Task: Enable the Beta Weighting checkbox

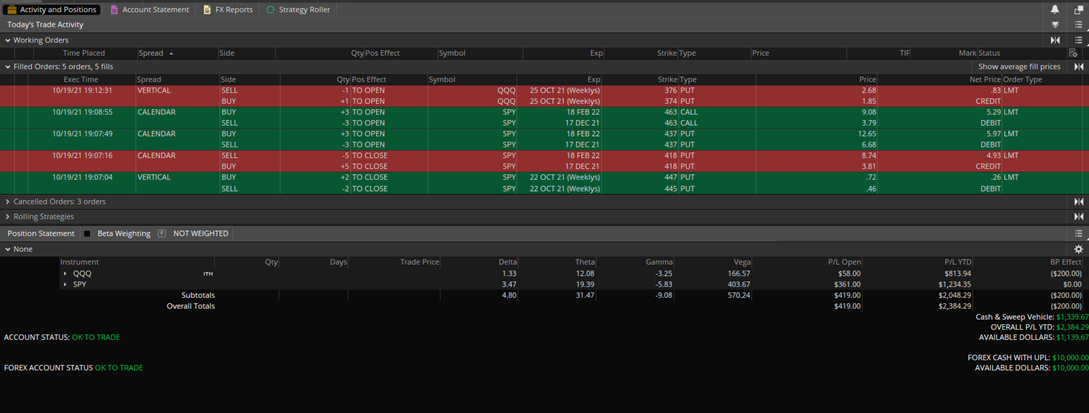Action: click(87, 234)
